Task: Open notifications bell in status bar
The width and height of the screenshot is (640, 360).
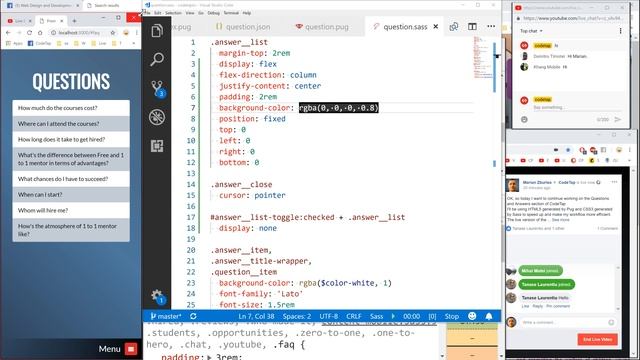Action: (489, 316)
